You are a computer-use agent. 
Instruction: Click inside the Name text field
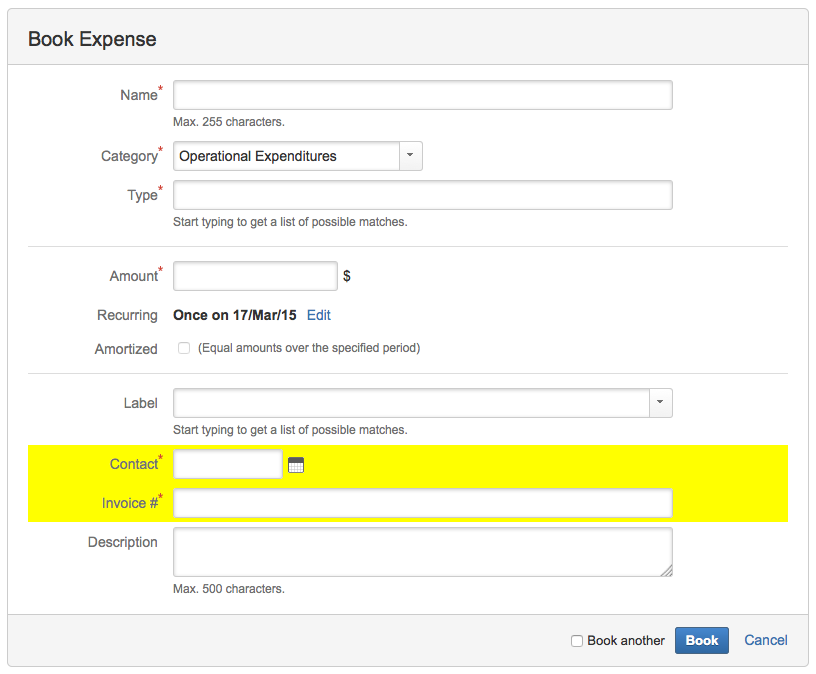422,95
